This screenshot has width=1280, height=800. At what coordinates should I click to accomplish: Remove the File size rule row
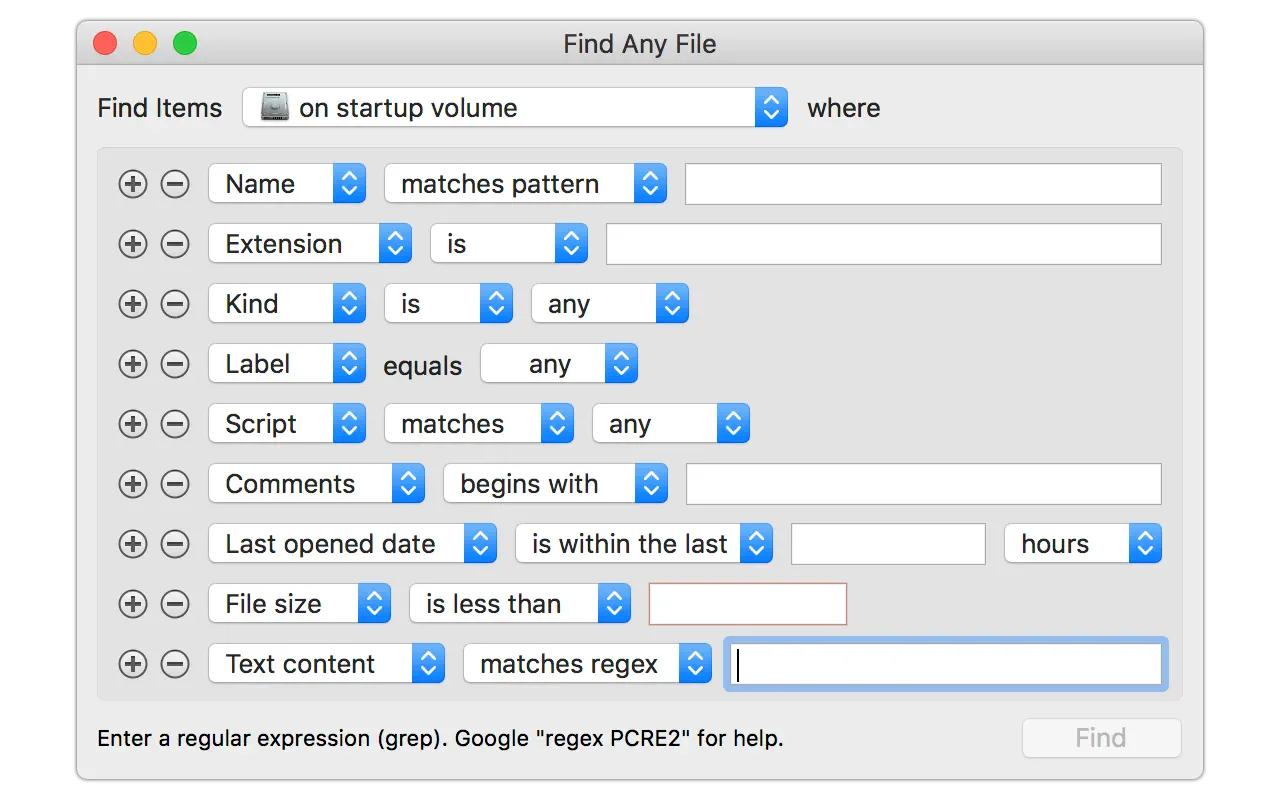(175, 604)
